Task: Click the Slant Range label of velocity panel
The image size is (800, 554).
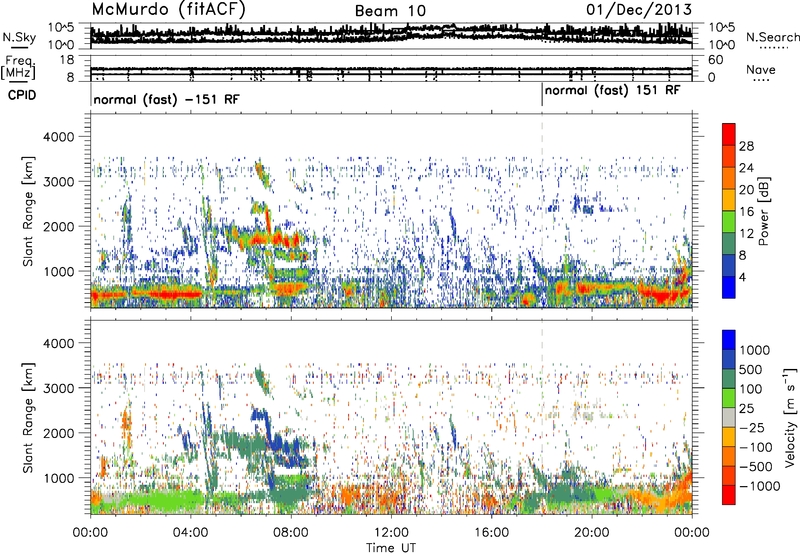Action: (x=29, y=418)
